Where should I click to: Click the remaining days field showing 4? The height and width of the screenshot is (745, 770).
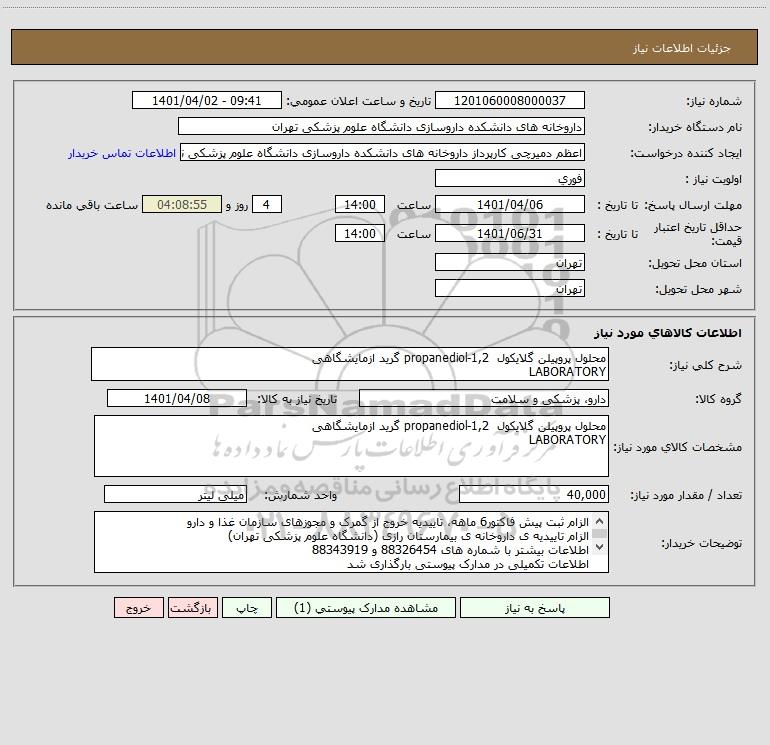click(x=267, y=204)
